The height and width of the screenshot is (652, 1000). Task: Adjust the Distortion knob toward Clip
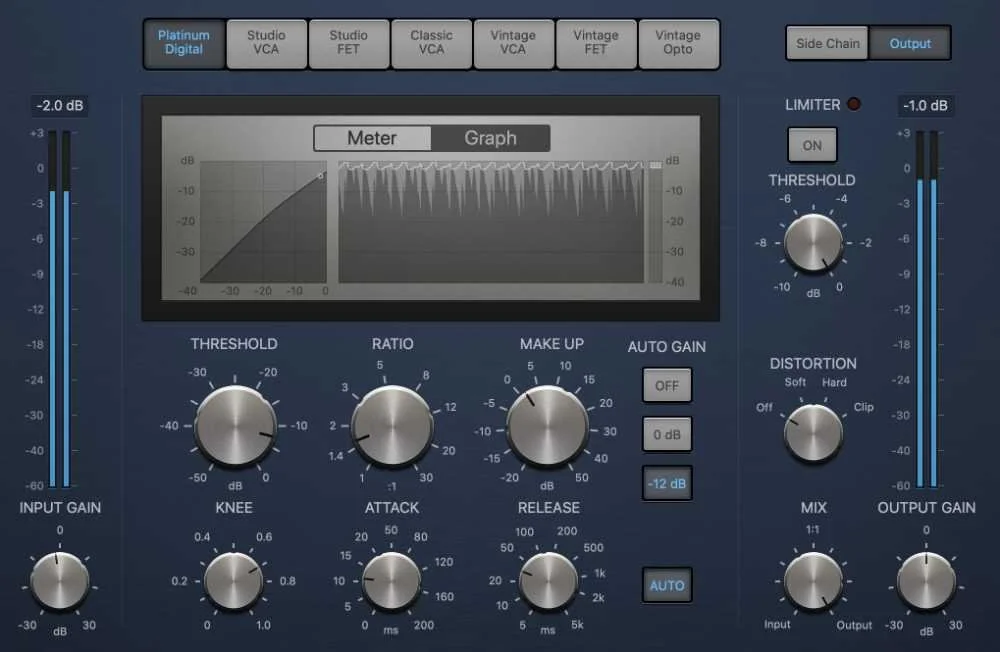tap(813, 433)
